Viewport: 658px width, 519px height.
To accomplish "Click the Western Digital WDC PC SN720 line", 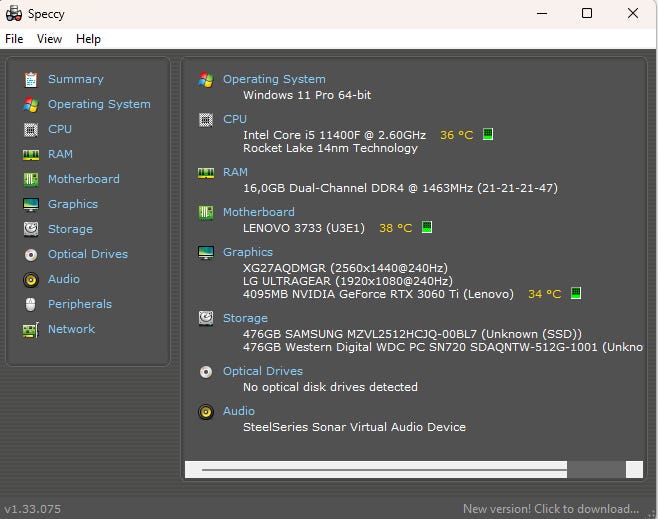I will click(x=443, y=347).
